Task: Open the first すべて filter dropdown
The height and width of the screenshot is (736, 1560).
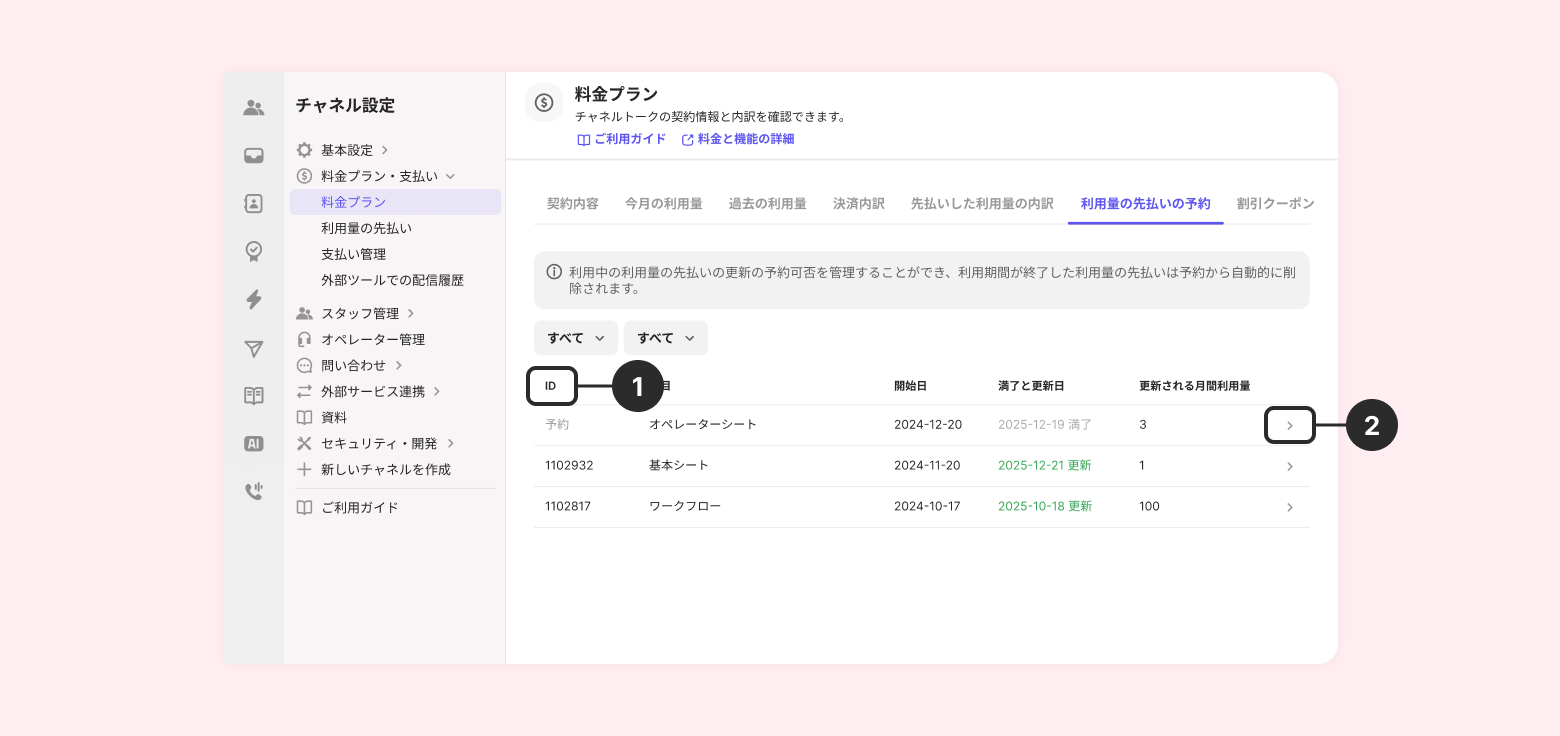Action: click(575, 338)
